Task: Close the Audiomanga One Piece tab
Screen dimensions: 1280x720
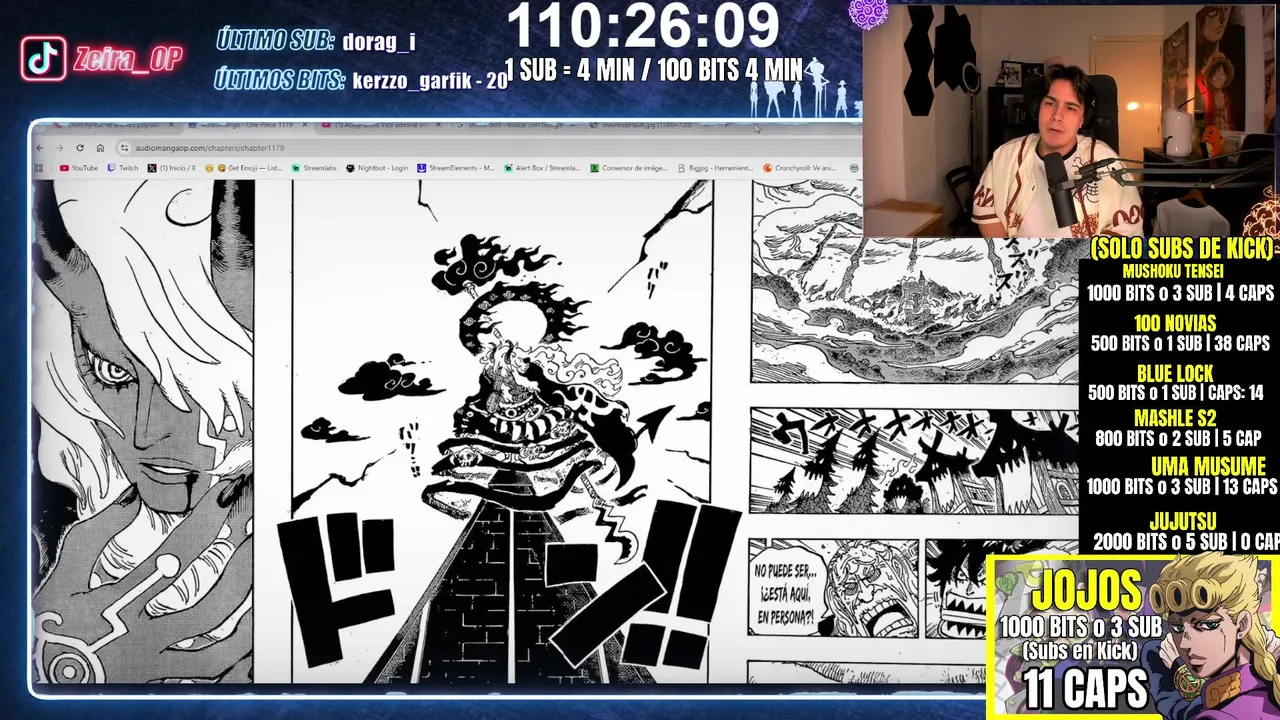Action: coord(305,125)
